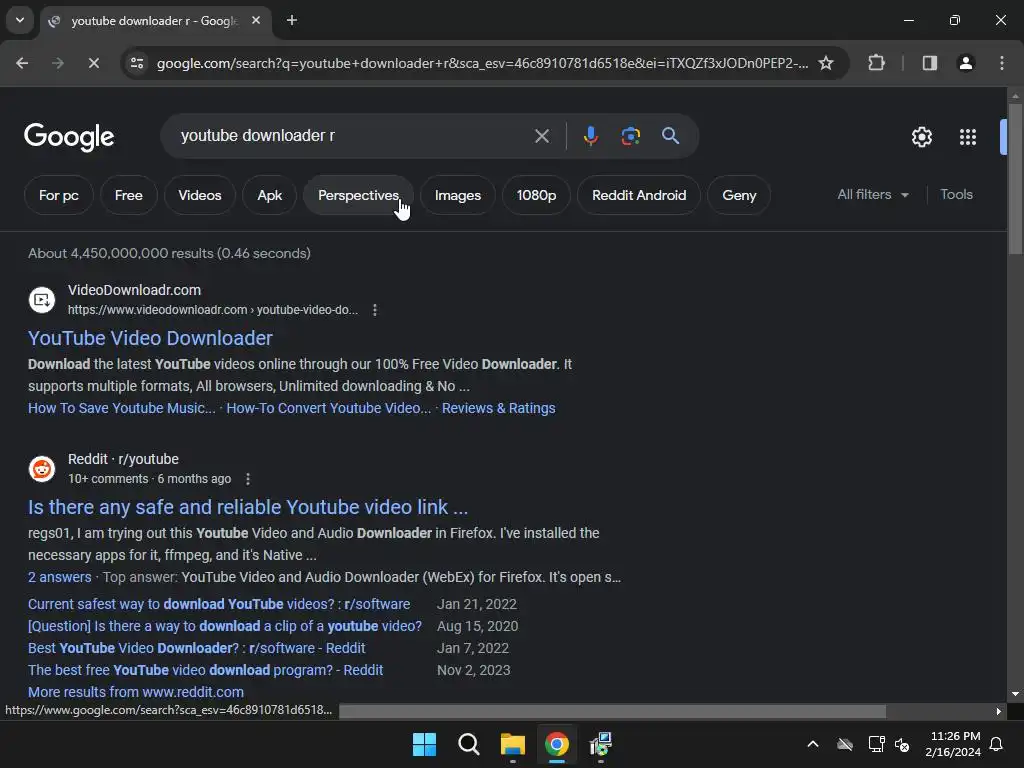Select the Reddit Android filter chip
Viewport: 1024px width, 768px height.
coord(639,195)
